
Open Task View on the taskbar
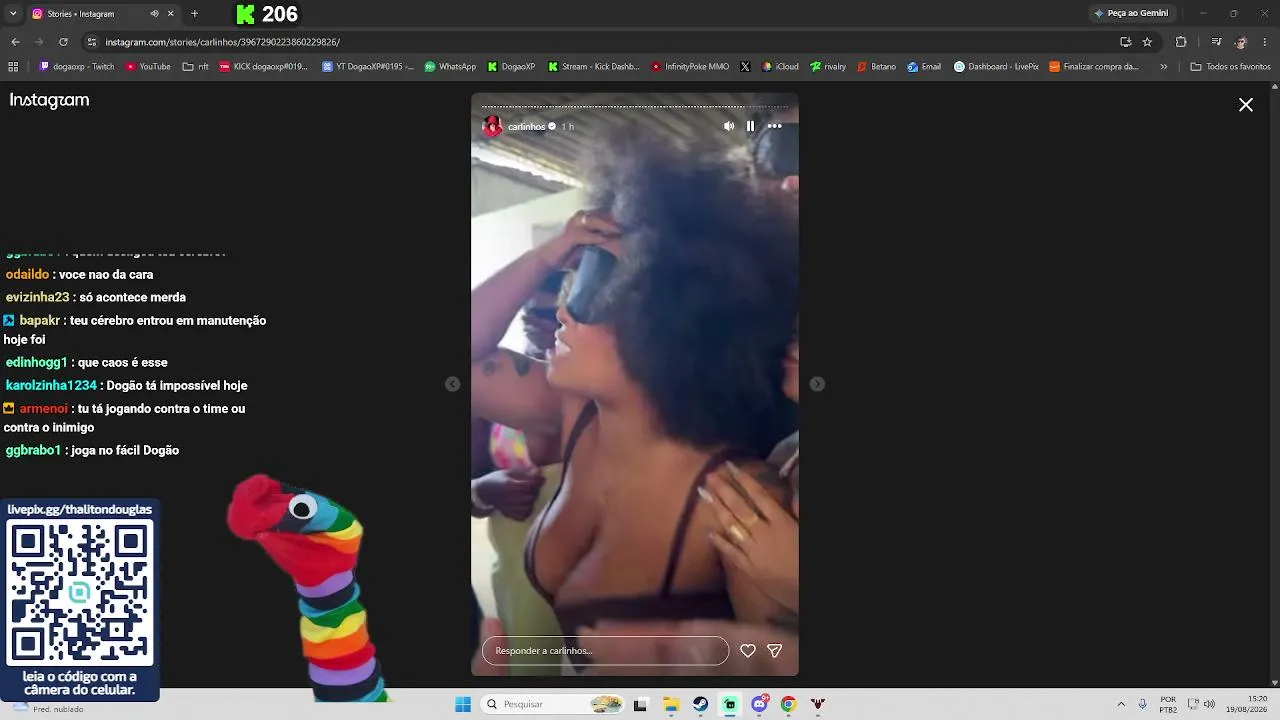pyautogui.click(x=640, y=704)
